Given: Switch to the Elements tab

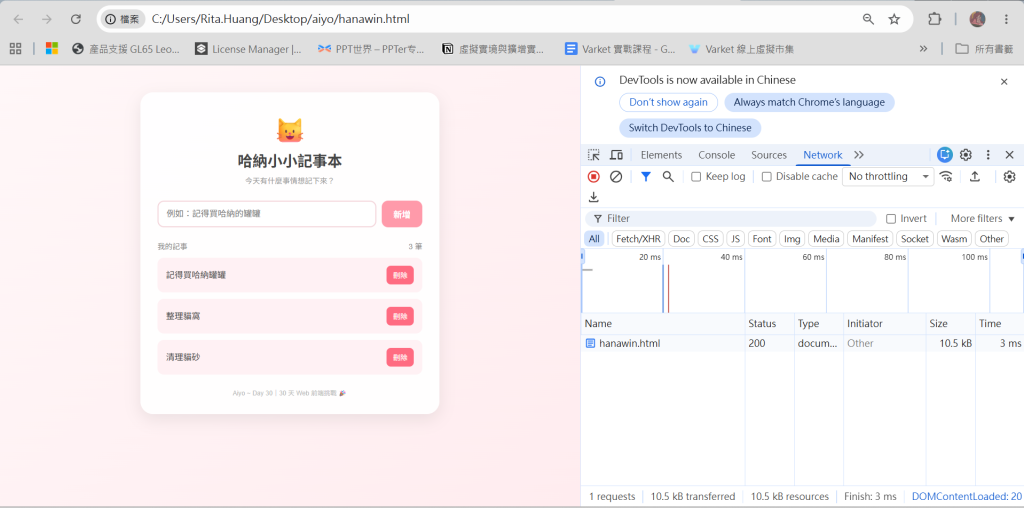Looking at the screenshot, I should point(661,155).
